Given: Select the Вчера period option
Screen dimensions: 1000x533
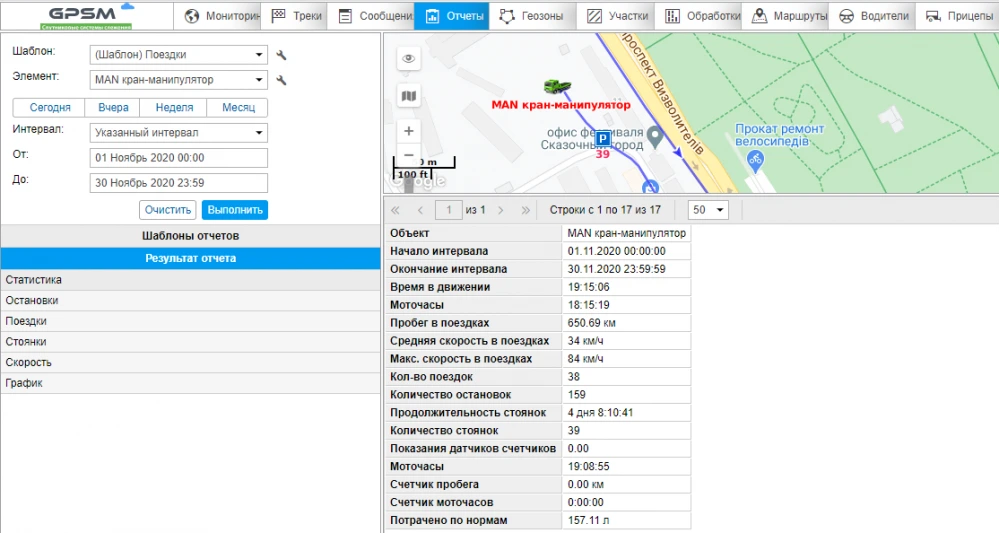Looking at the screenshot, I should tap(113, 108).
